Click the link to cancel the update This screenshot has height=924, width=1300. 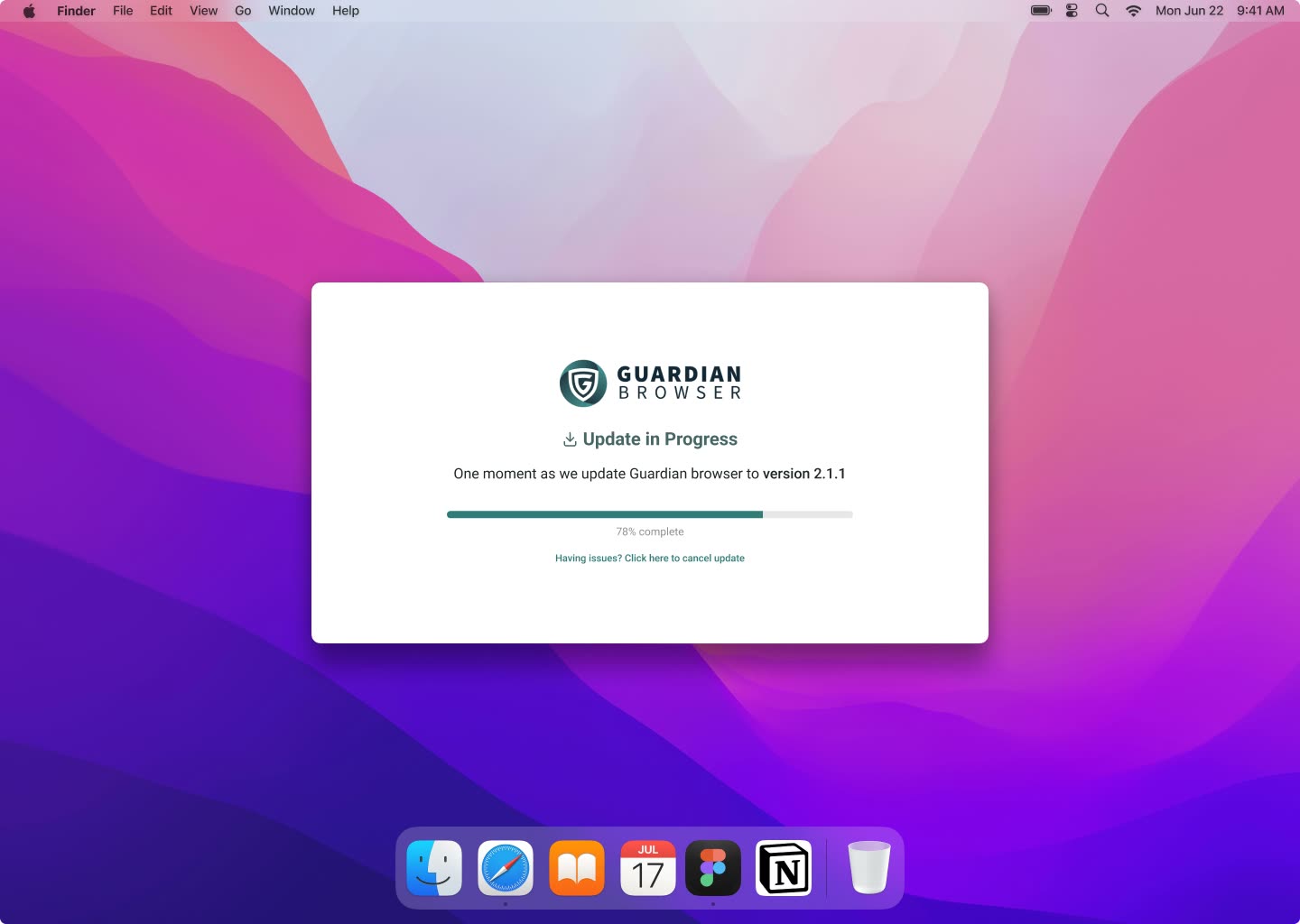point(650,559)
